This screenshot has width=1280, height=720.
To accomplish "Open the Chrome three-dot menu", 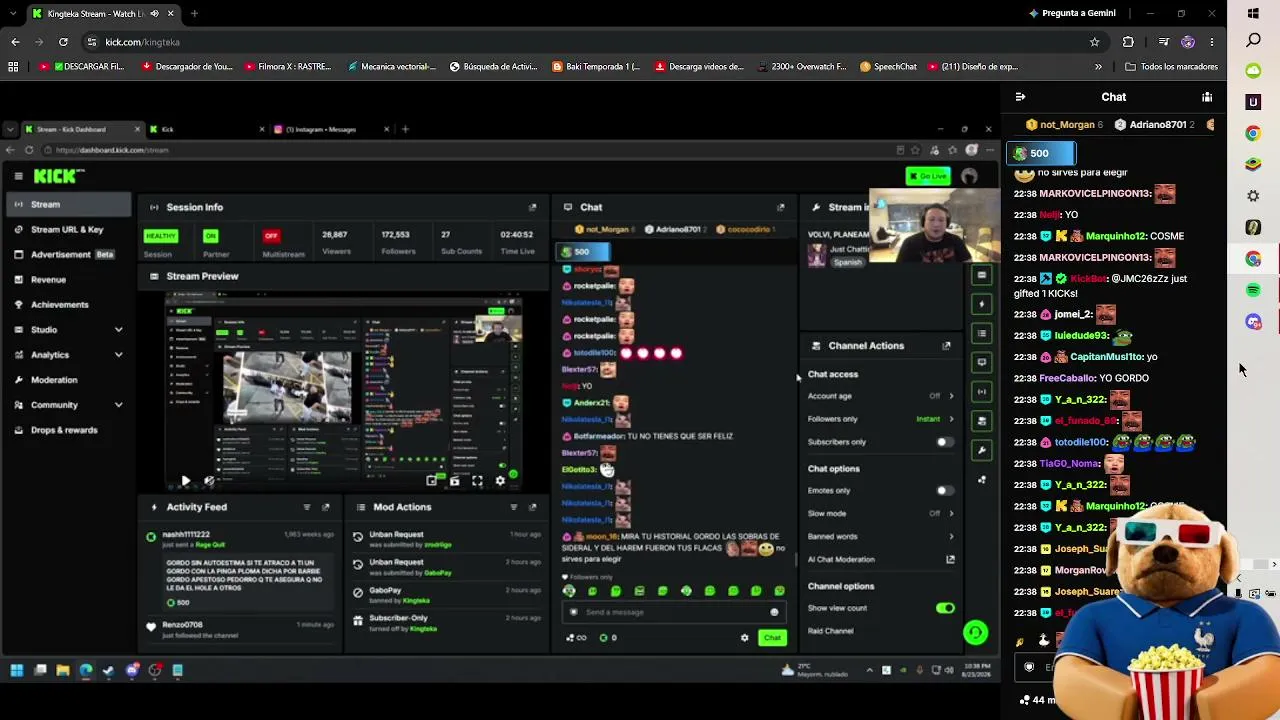I will pyautogui.click(x=1211, y=42).
